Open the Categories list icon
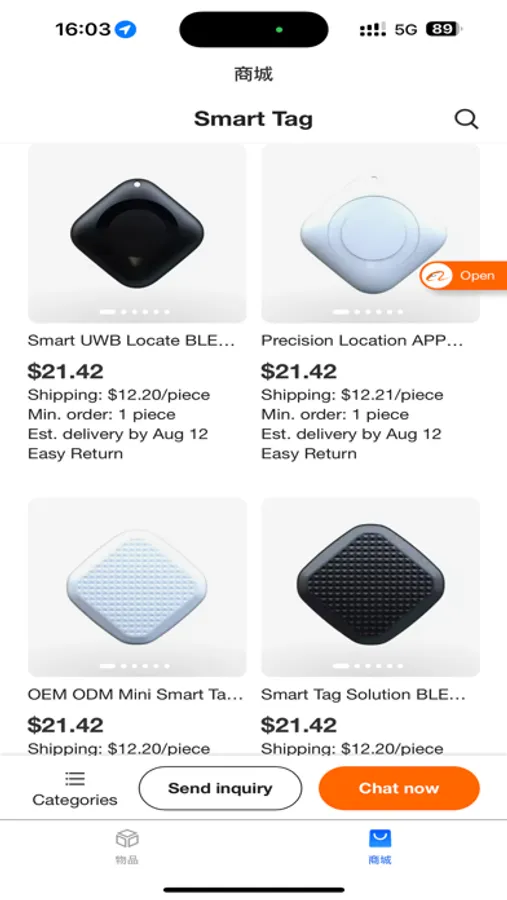The height and width of the screenshot is (900, 507). (75, 779)
